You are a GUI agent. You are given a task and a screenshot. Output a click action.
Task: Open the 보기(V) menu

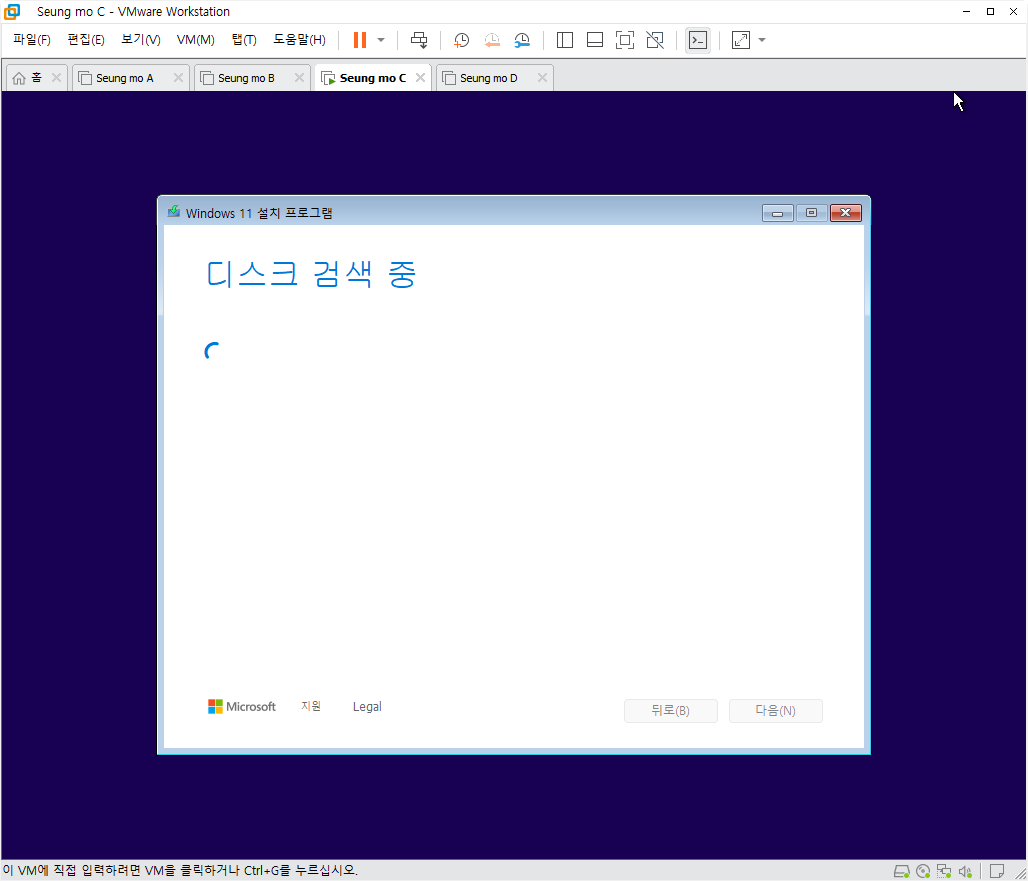pos(141,40)
